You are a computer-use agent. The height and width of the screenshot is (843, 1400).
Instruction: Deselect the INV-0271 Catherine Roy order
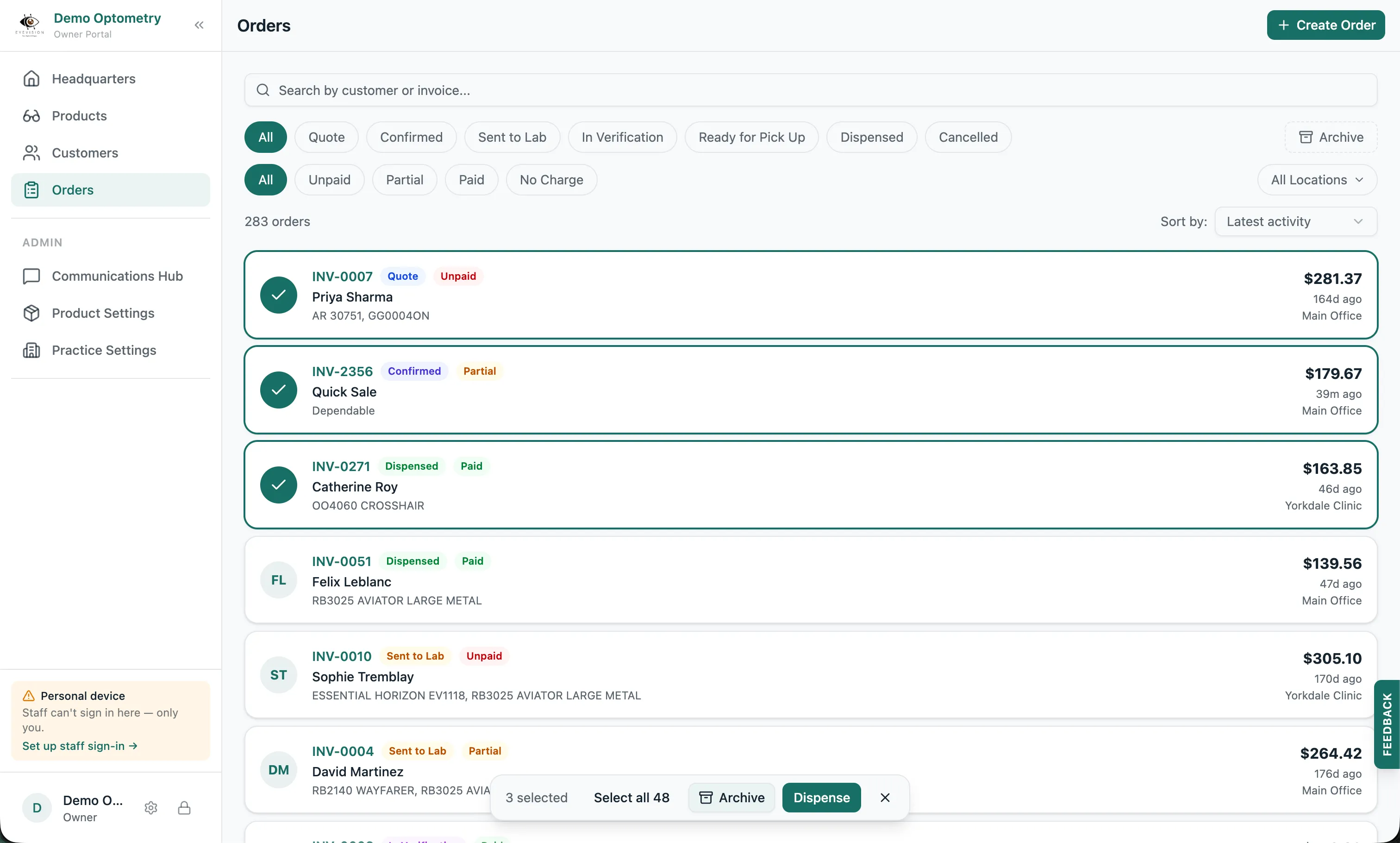[278, 484]
